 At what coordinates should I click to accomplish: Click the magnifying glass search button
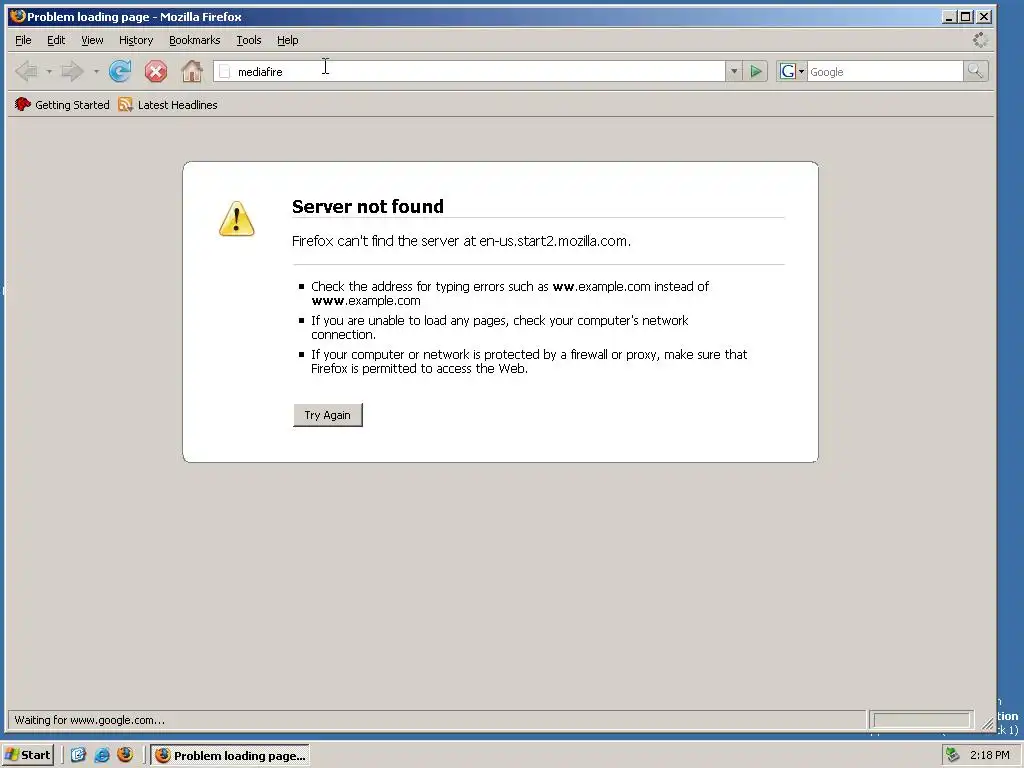point(975,71)
